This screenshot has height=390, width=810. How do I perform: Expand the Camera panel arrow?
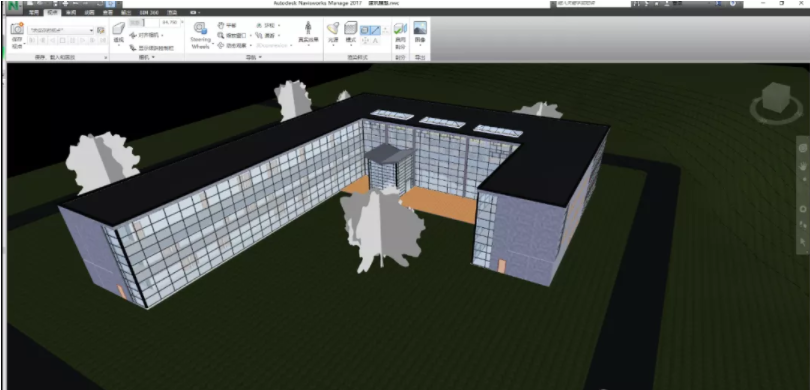point(153,57)
